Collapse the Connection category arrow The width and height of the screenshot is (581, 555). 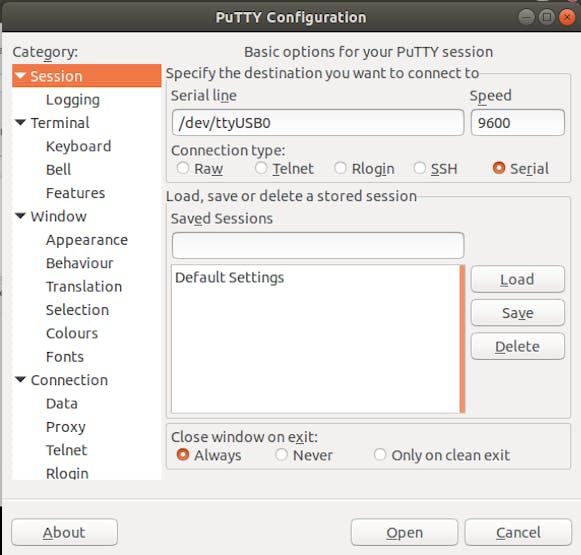click(x=20, y=379)
